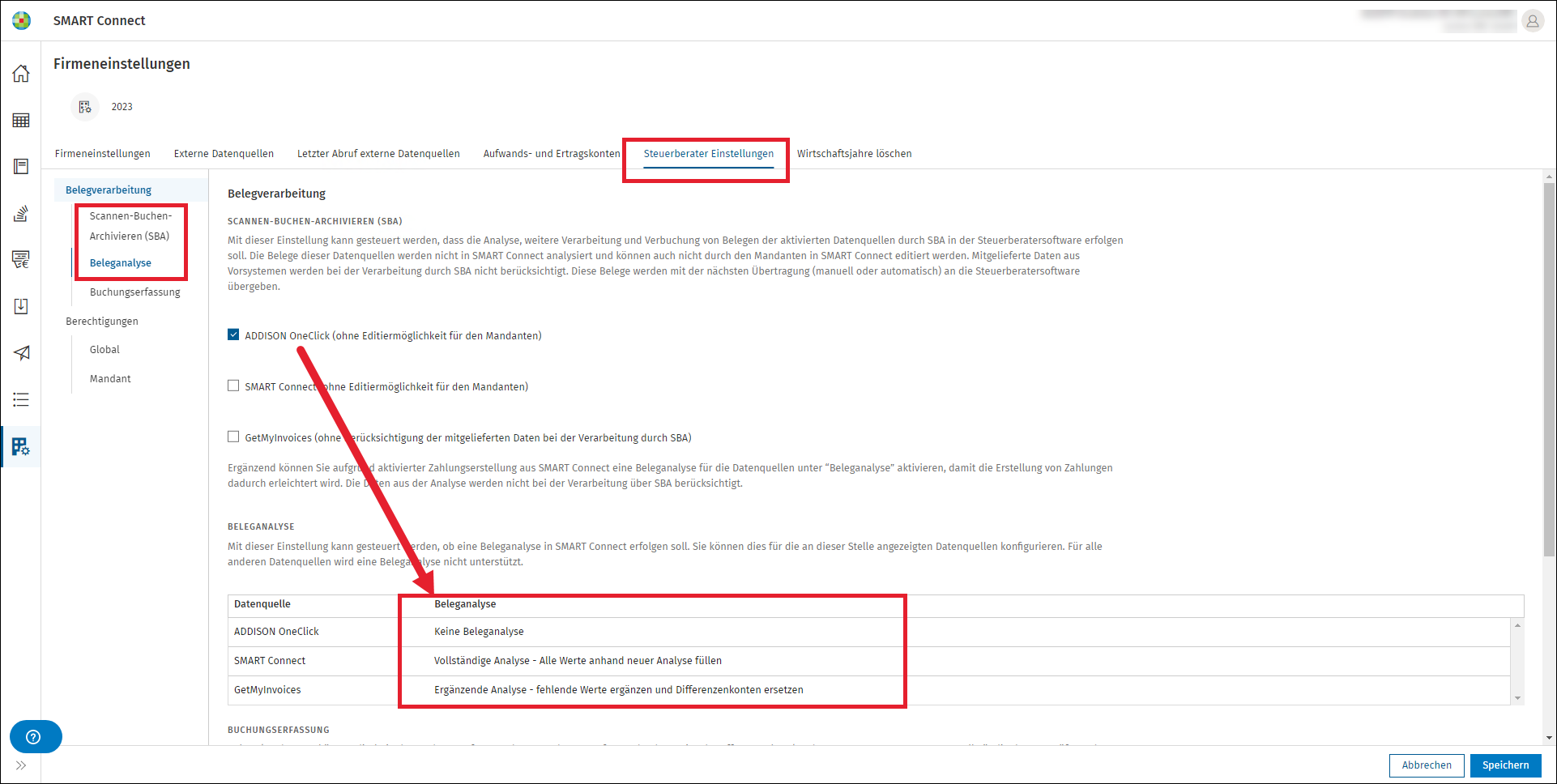Open the download document icon in sidebar
This screenshot has width=1557, height=784.
[21, 306]
